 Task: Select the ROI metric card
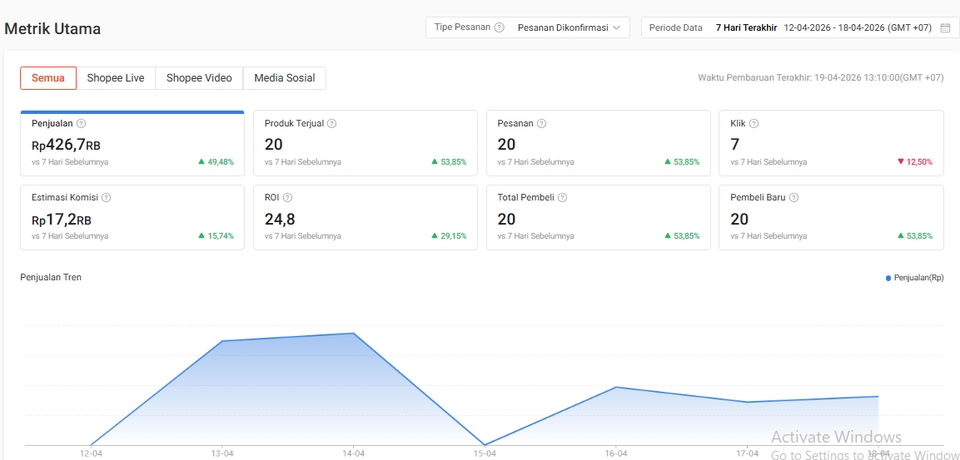(365, 216)
